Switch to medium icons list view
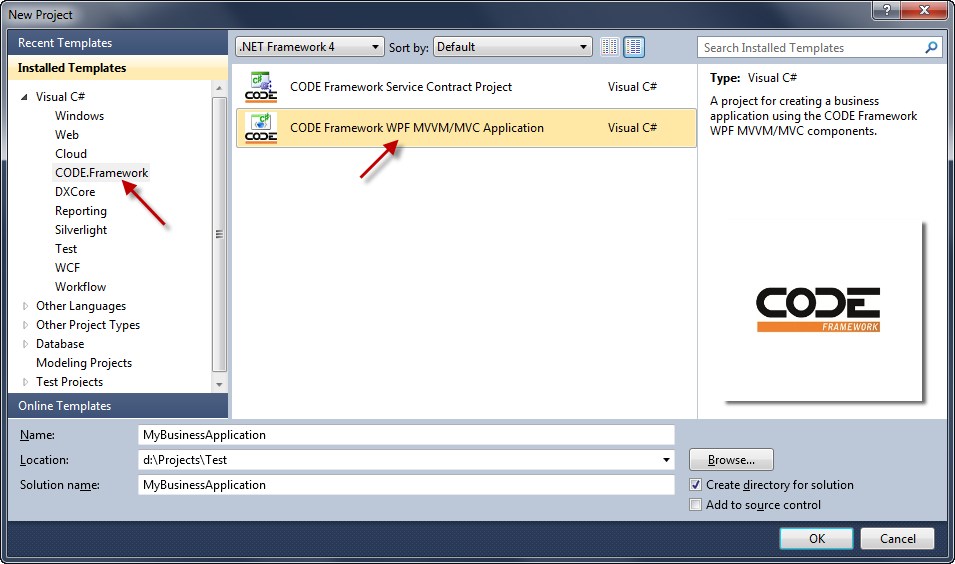The image size is (955, 564). click(634, 47)
